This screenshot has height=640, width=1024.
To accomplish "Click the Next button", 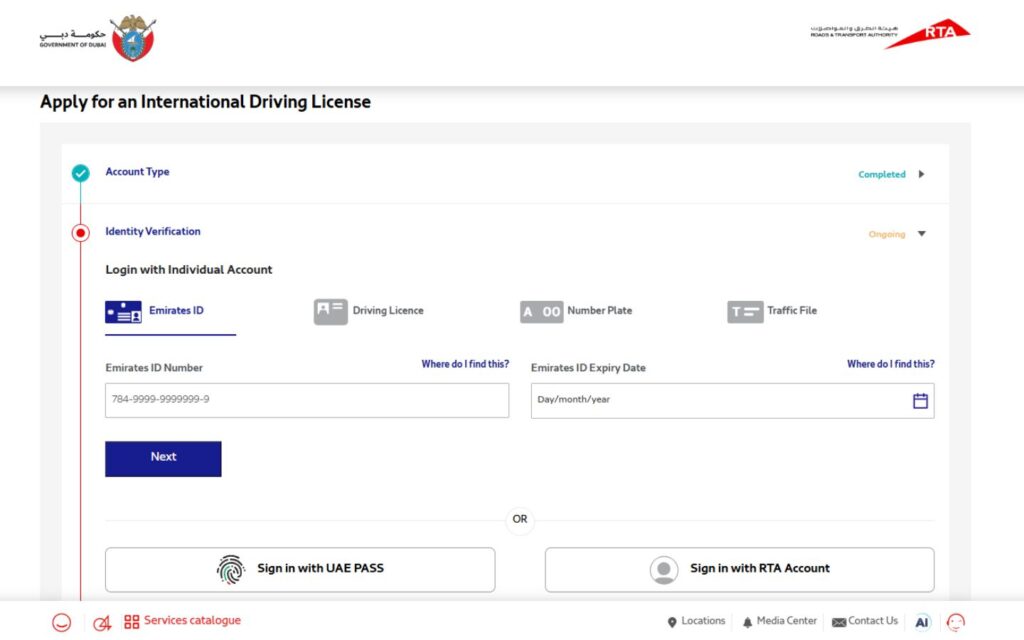I will coord(163,457).
